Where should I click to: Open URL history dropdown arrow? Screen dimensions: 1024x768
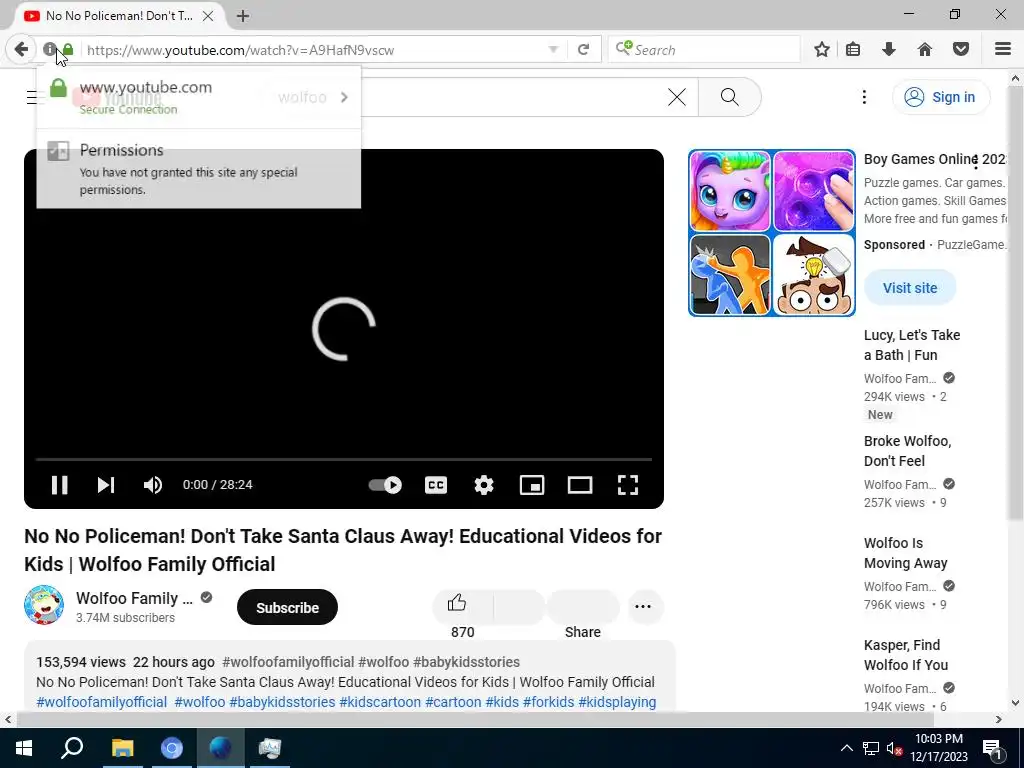(553, 50)
